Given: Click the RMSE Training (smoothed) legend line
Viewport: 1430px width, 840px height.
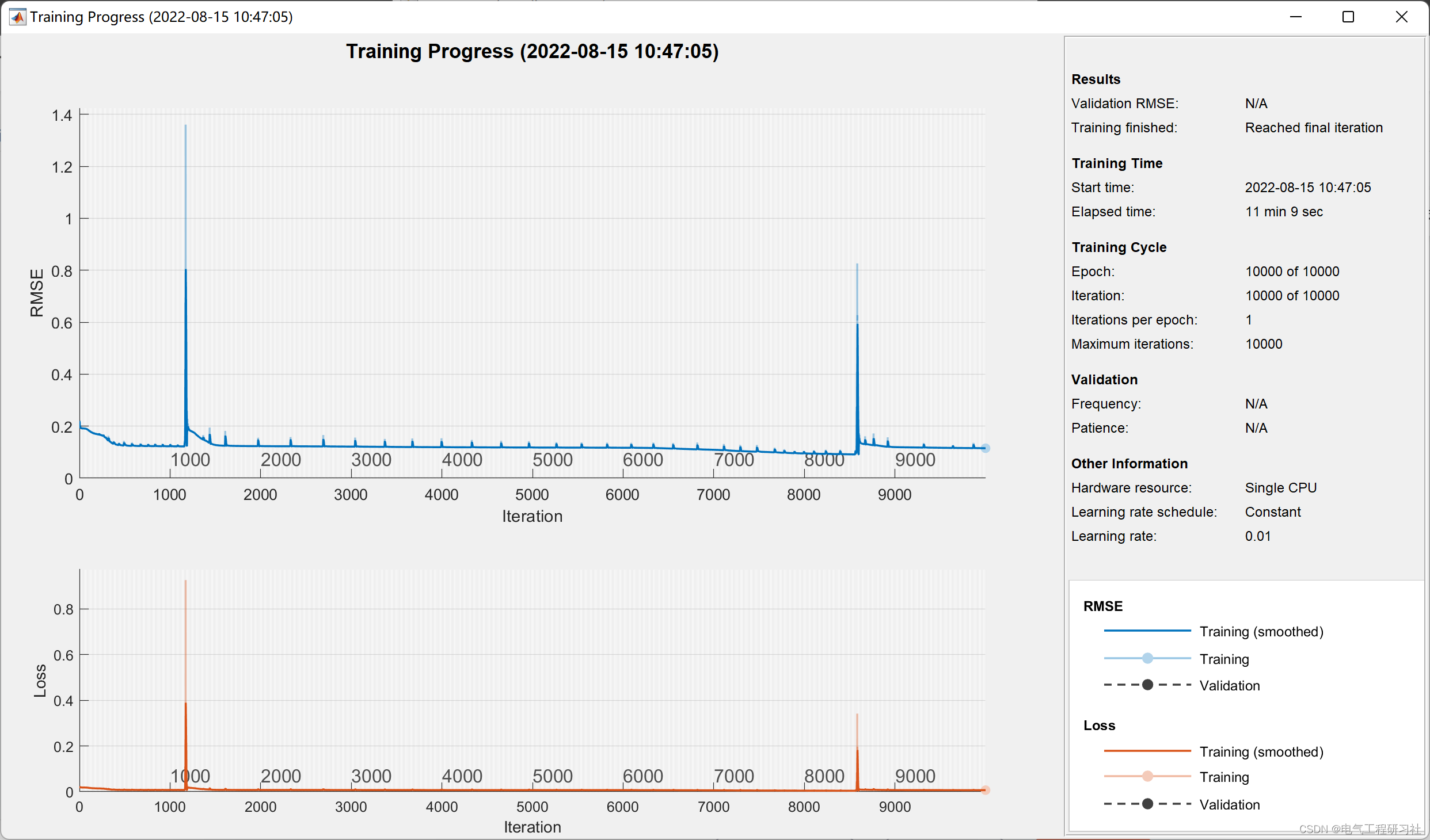Looking at the screenshot, I should pos(1147,631).
